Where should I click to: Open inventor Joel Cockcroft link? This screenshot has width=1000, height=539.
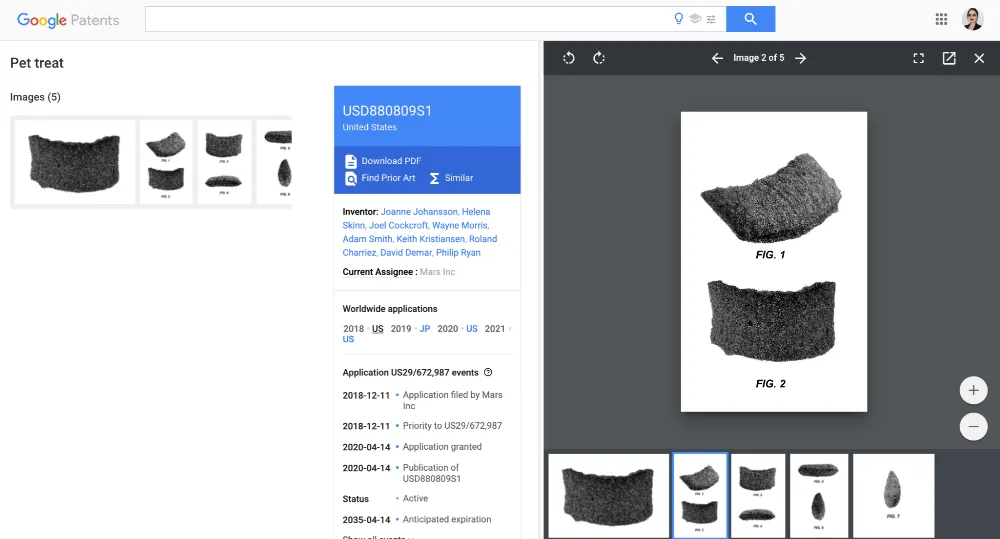tap(399, 225)
